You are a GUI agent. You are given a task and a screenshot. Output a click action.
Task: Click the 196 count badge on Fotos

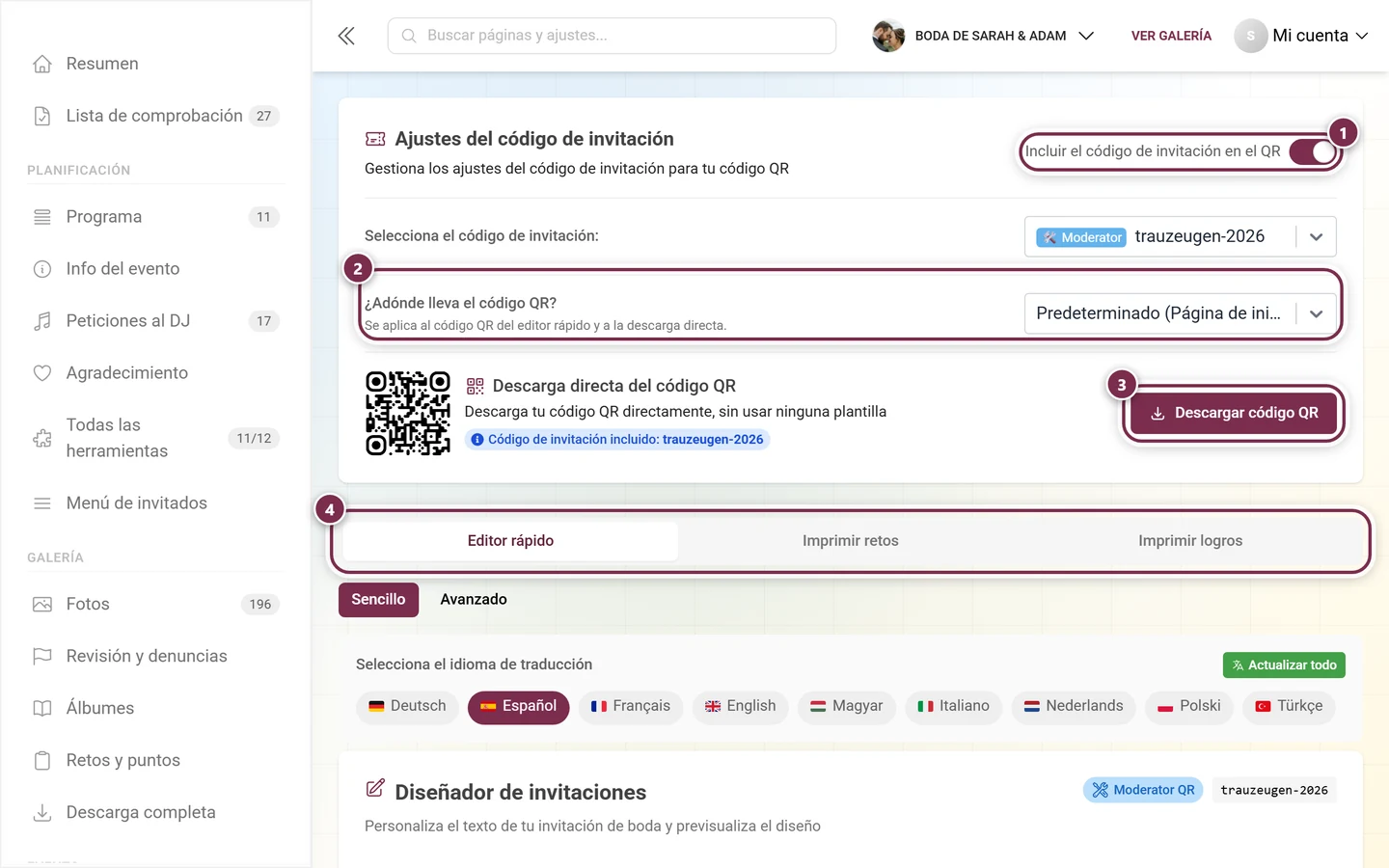260,605
